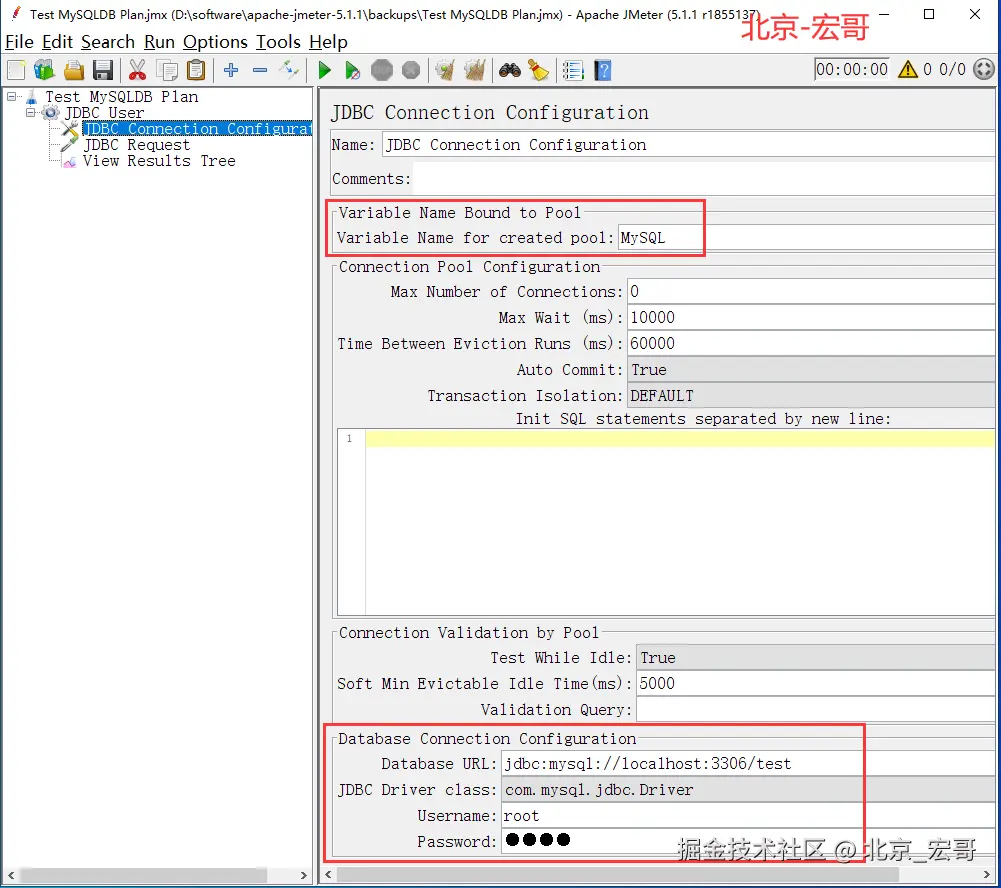Collapse the JDBC User node
1001x888 pixels.
[x=30, y=112]
